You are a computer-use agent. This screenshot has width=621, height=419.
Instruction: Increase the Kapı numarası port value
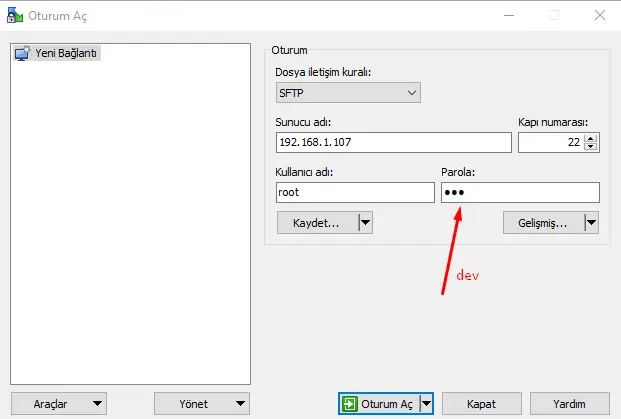click(x=591, y=138)
